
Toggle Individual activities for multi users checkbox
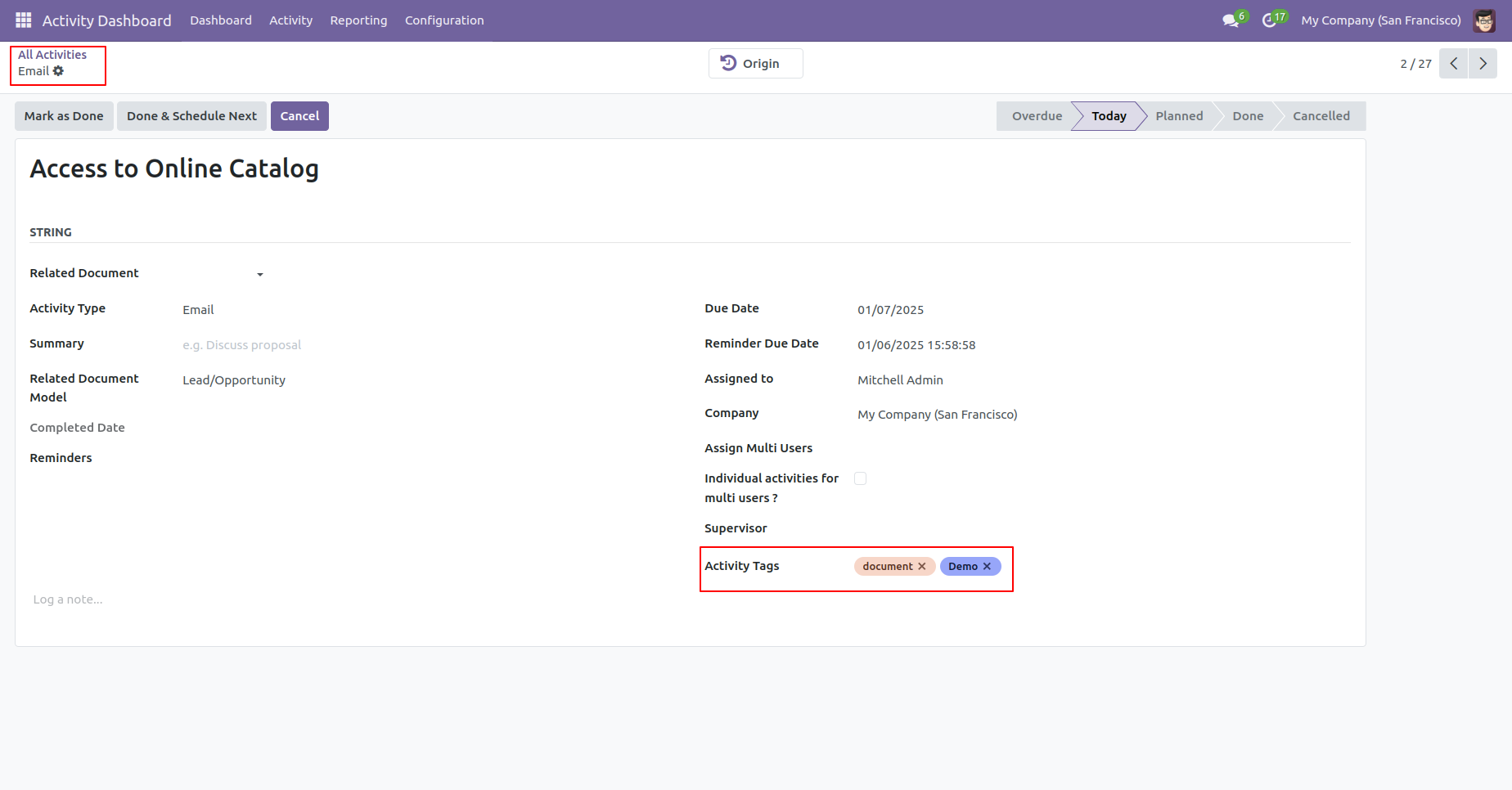click(x=860, y=478)
